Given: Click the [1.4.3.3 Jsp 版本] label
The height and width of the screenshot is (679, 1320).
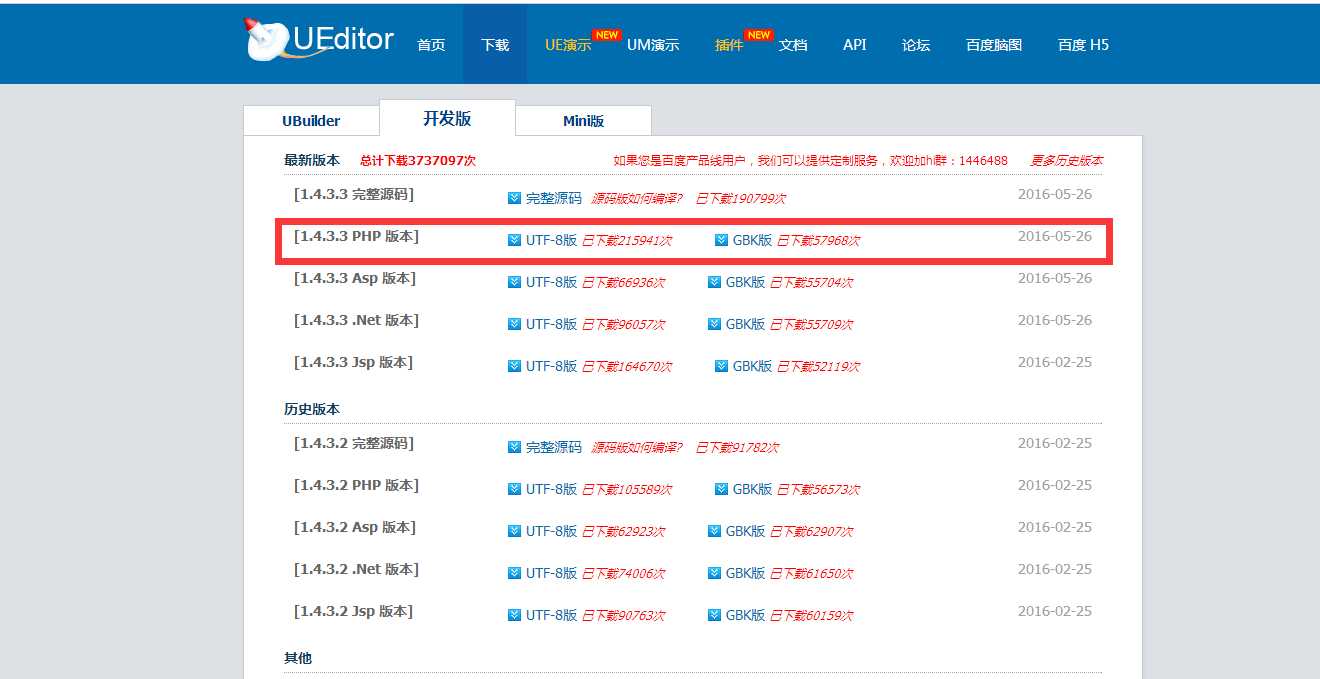Looking at the screenshot, I should tap(353, 362).
